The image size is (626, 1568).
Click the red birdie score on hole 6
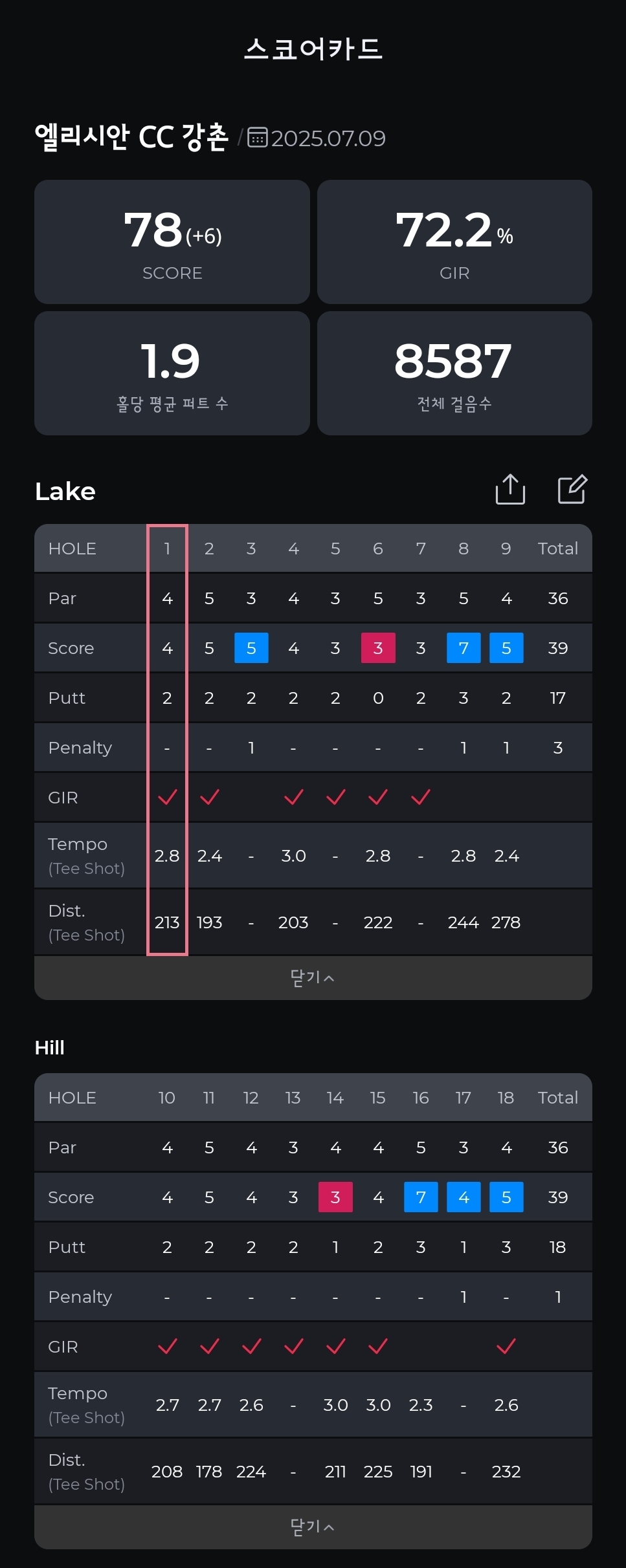[378, 648]
